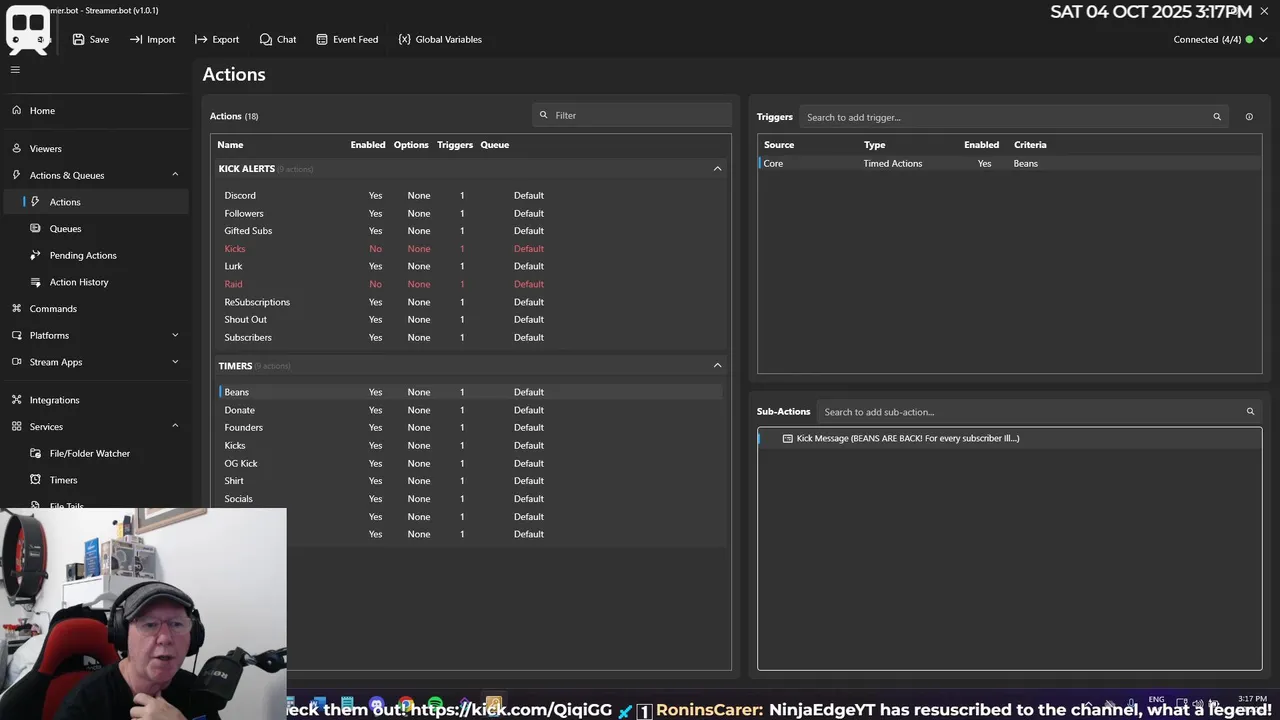Open the Chat window
The width and height of the screenshot is (1280, 720).
pyautogui.click(x=278, y=39)
